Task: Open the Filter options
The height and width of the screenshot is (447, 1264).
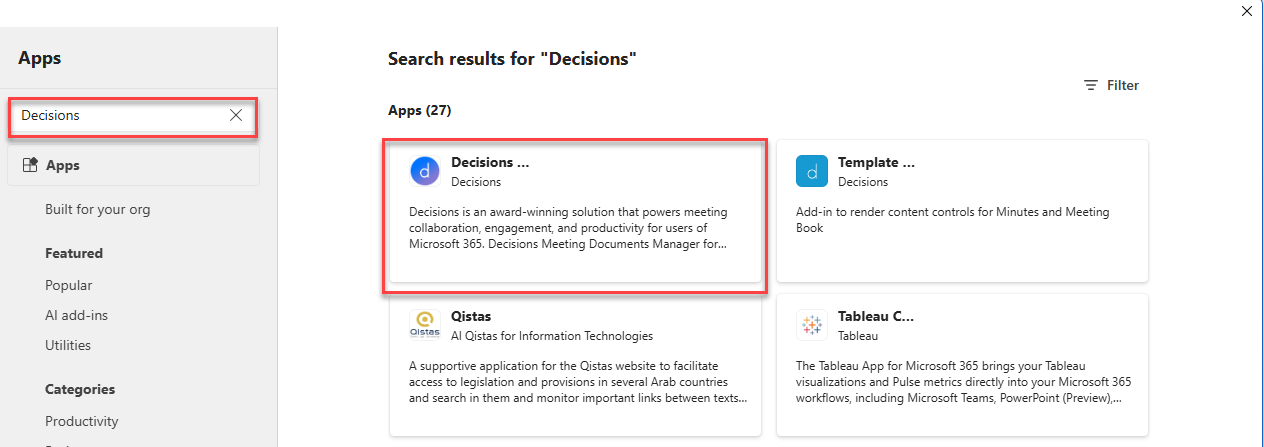Action: (1111, 85)
